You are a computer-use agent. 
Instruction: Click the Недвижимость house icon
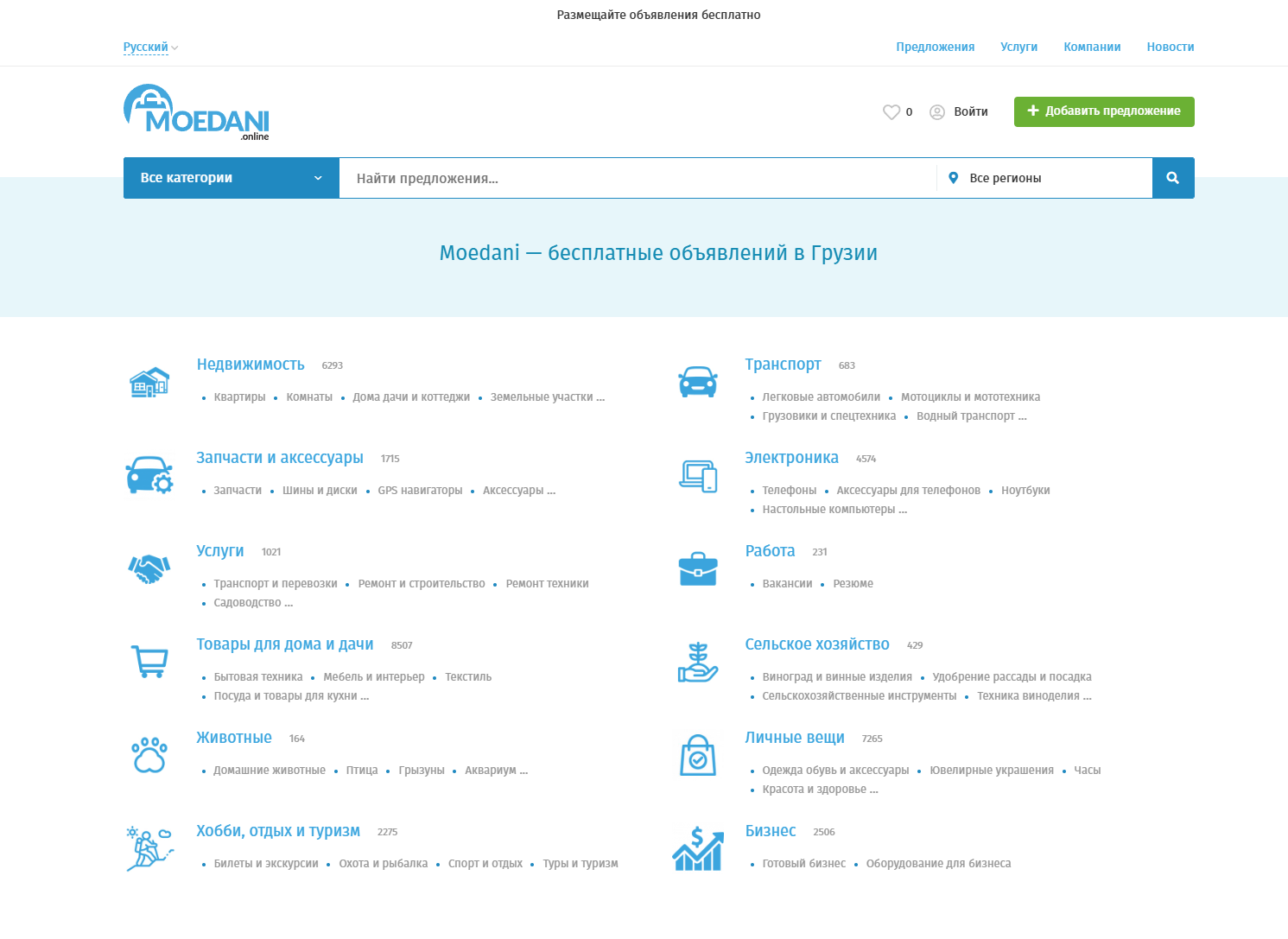click(149, 382)
